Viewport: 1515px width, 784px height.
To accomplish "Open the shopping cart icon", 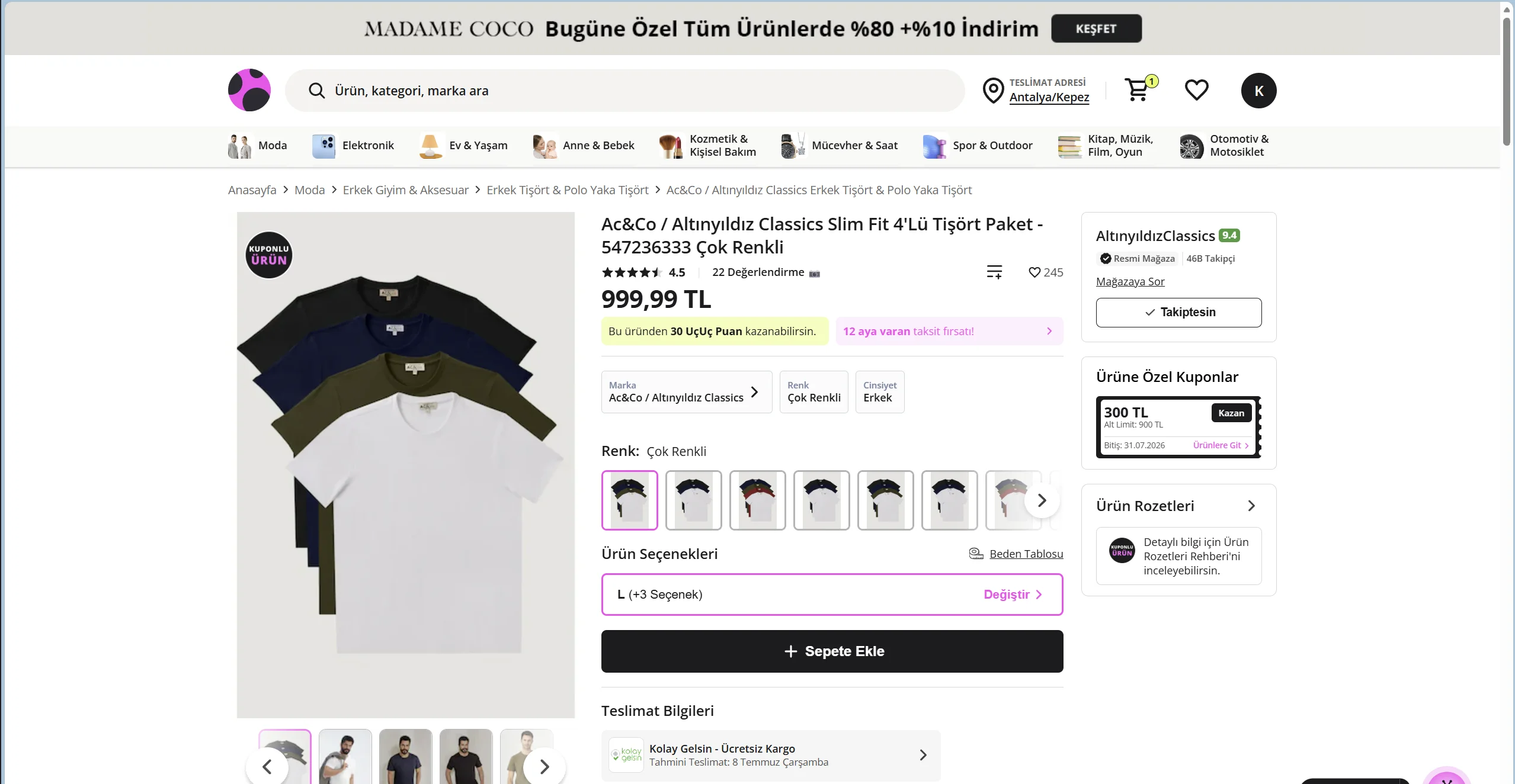I will [1137, 90].
